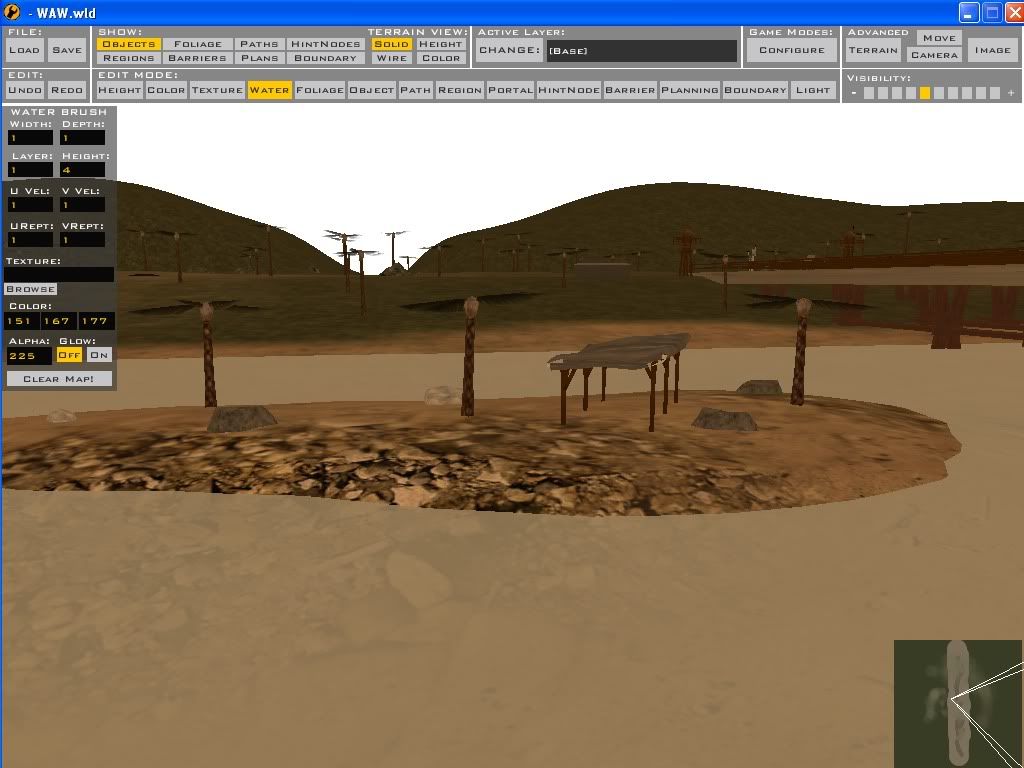This screenshot has width=1024, height=768.
Task: Switch to Region edit mode
Action: [460, 90]
